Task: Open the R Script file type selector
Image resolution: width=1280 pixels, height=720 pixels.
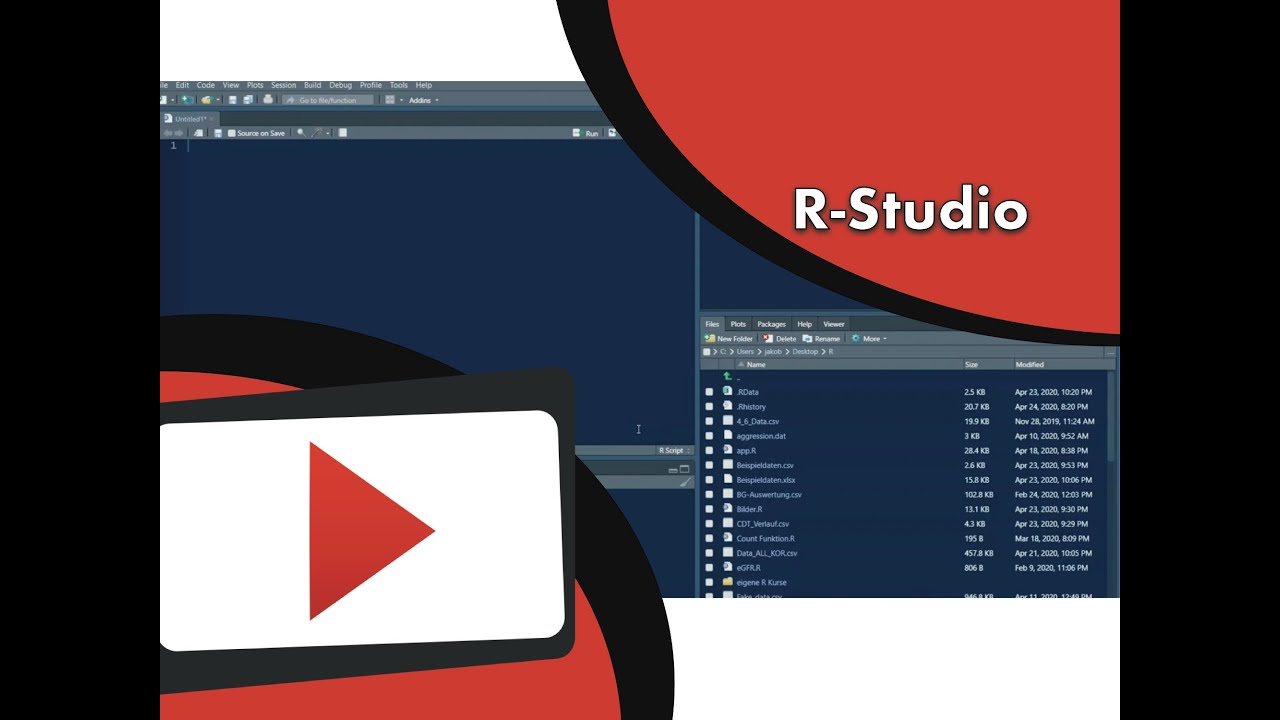Action: pyautogui.click(x=675, y=451)
